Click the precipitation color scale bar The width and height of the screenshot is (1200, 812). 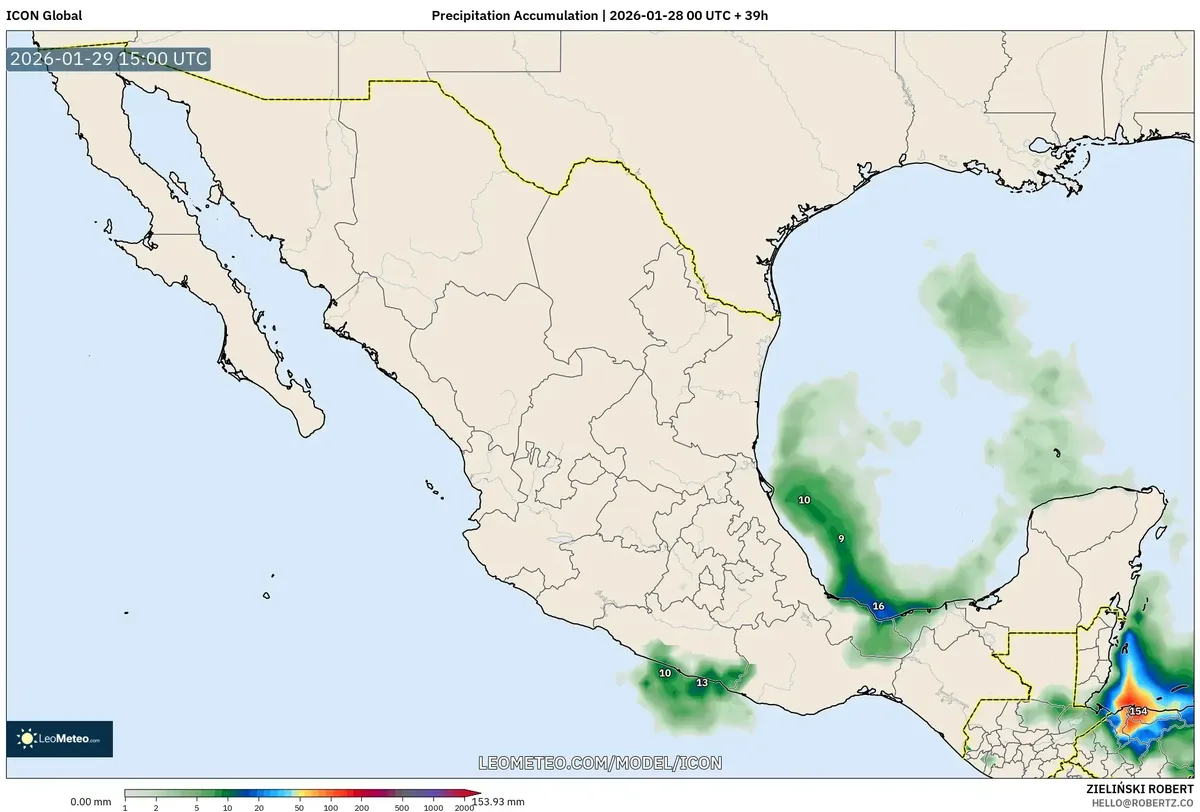click(x=302, y=794)
